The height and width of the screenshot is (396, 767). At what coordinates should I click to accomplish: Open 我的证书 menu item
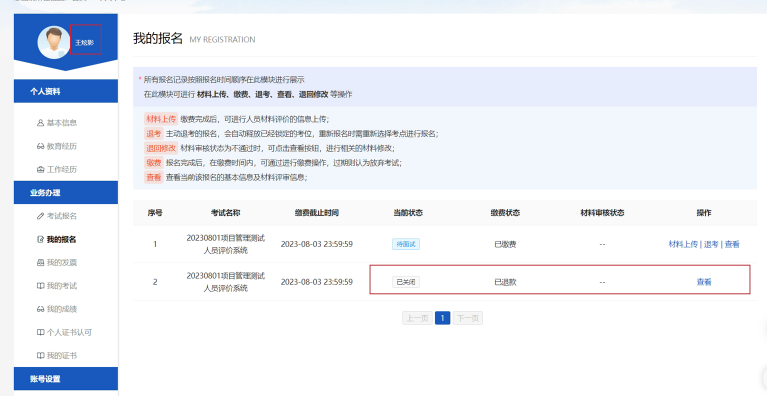[62, 356]
